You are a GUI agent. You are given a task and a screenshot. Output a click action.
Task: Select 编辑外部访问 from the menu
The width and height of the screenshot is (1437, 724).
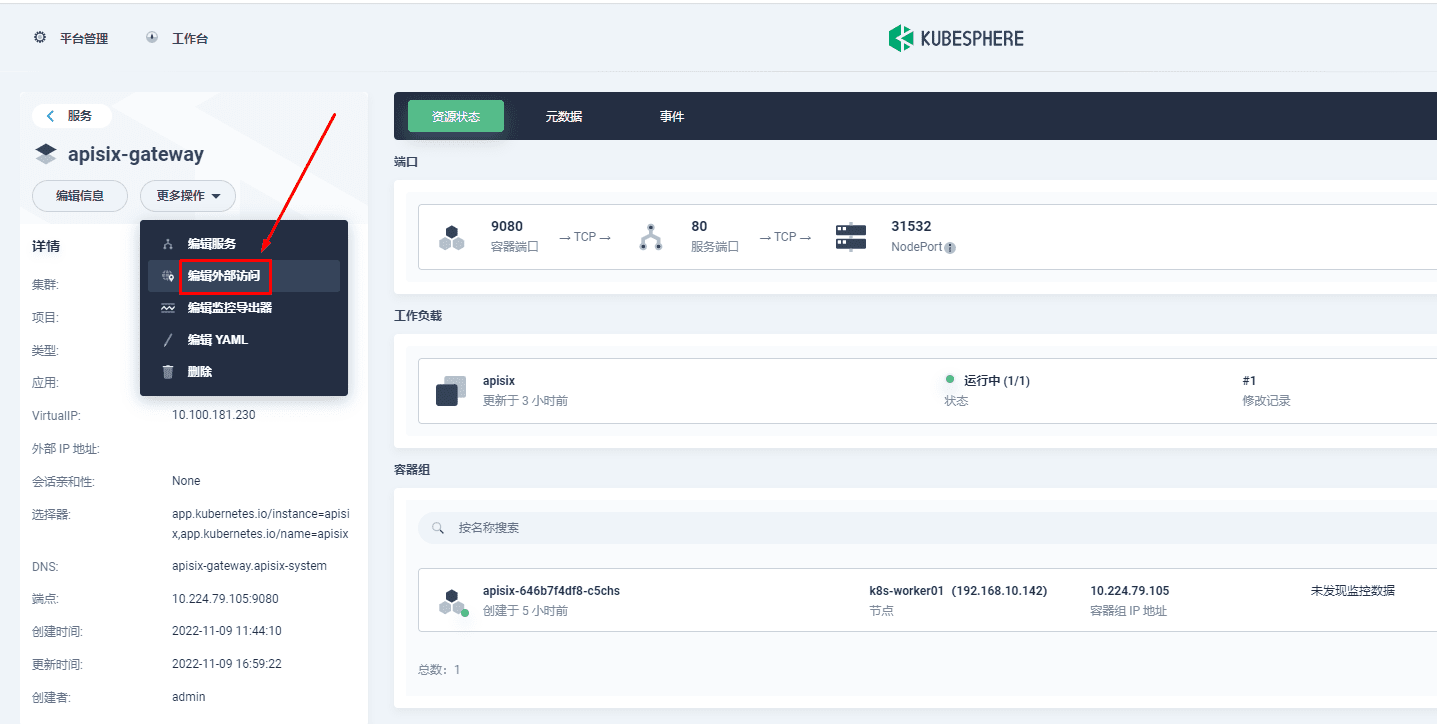(244, 276)
